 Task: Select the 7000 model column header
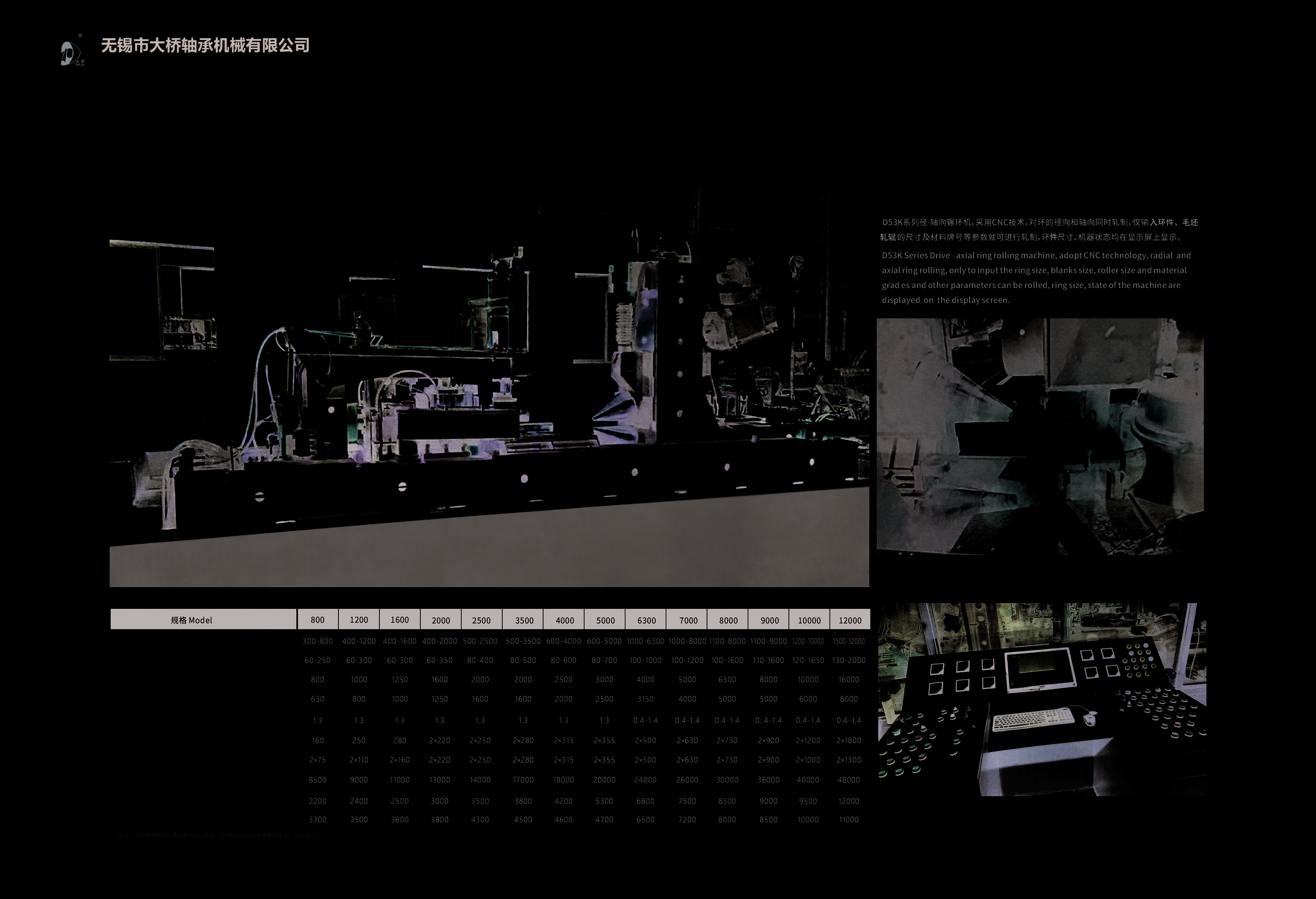687,619
